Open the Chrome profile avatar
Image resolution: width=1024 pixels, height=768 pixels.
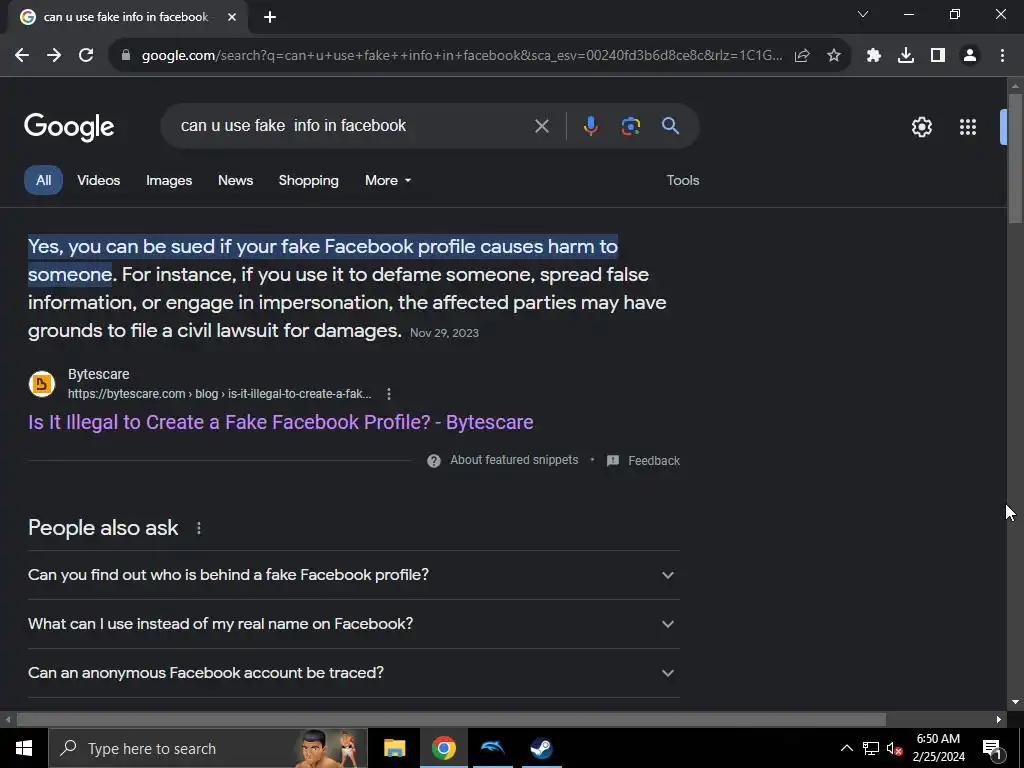(x=970, y=56)
